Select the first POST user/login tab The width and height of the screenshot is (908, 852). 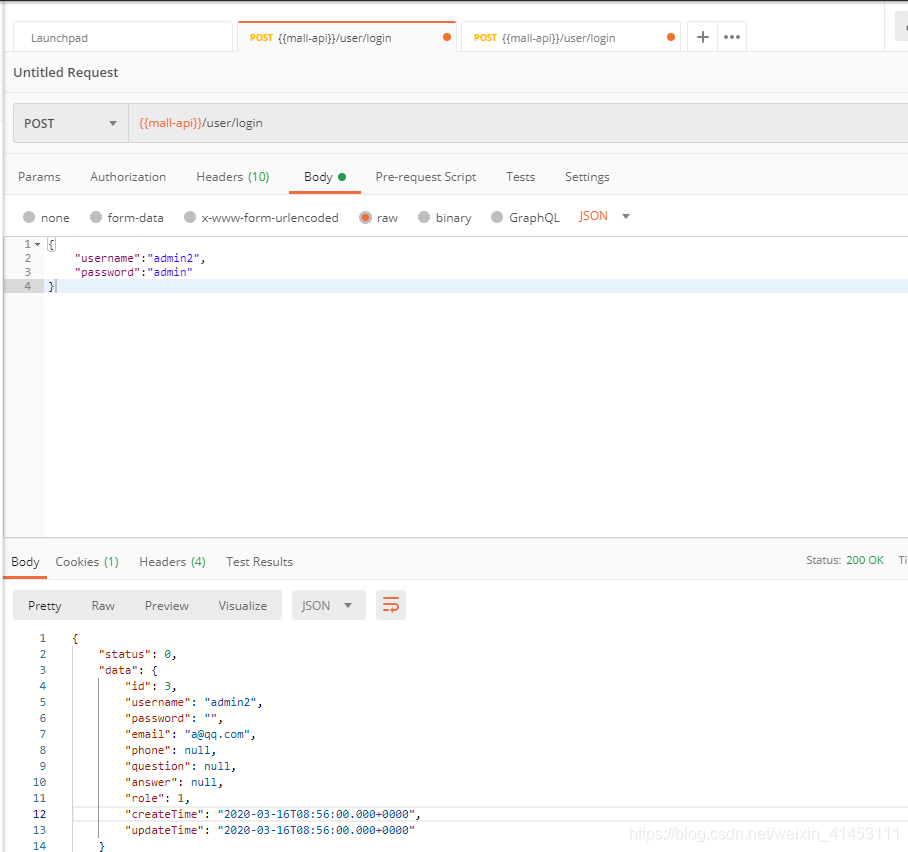click(x=347, y=38)
